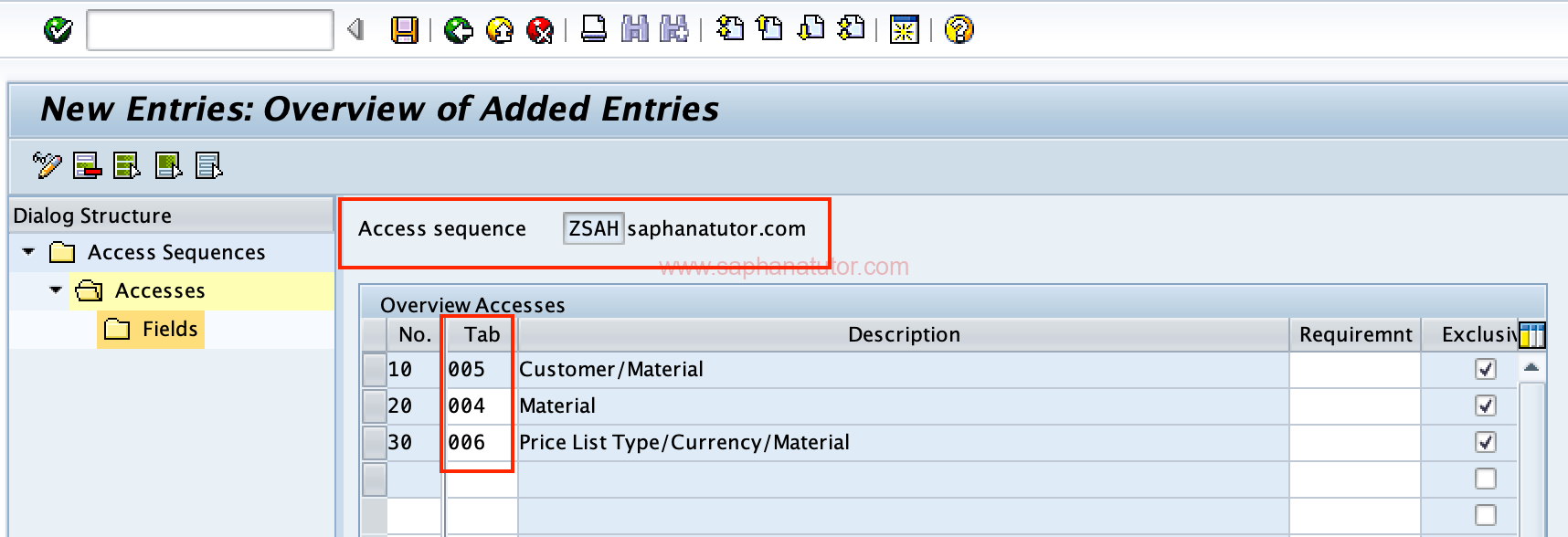
Task: Click Requirement field for Customer/Material row
Action: tap(1355, 370)
